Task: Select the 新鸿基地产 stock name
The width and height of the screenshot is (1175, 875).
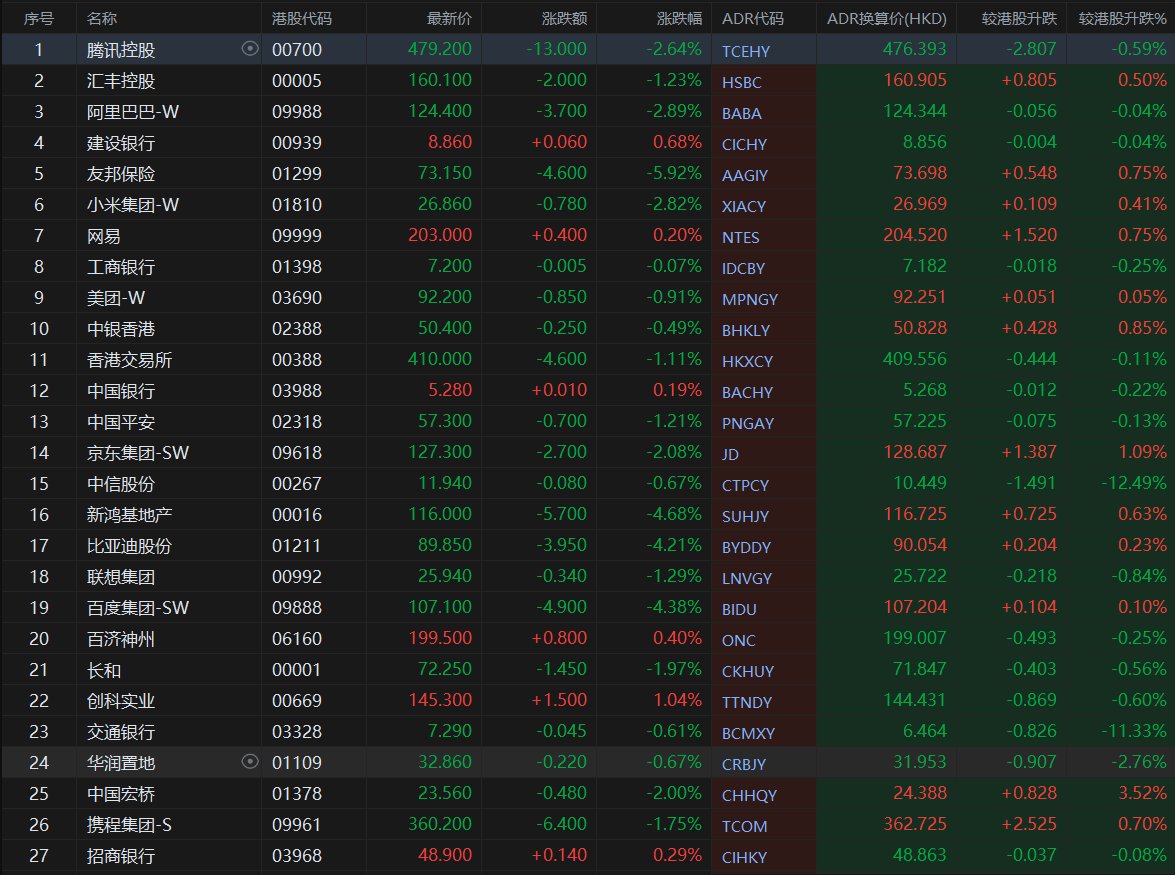Action: pos(130,515)
